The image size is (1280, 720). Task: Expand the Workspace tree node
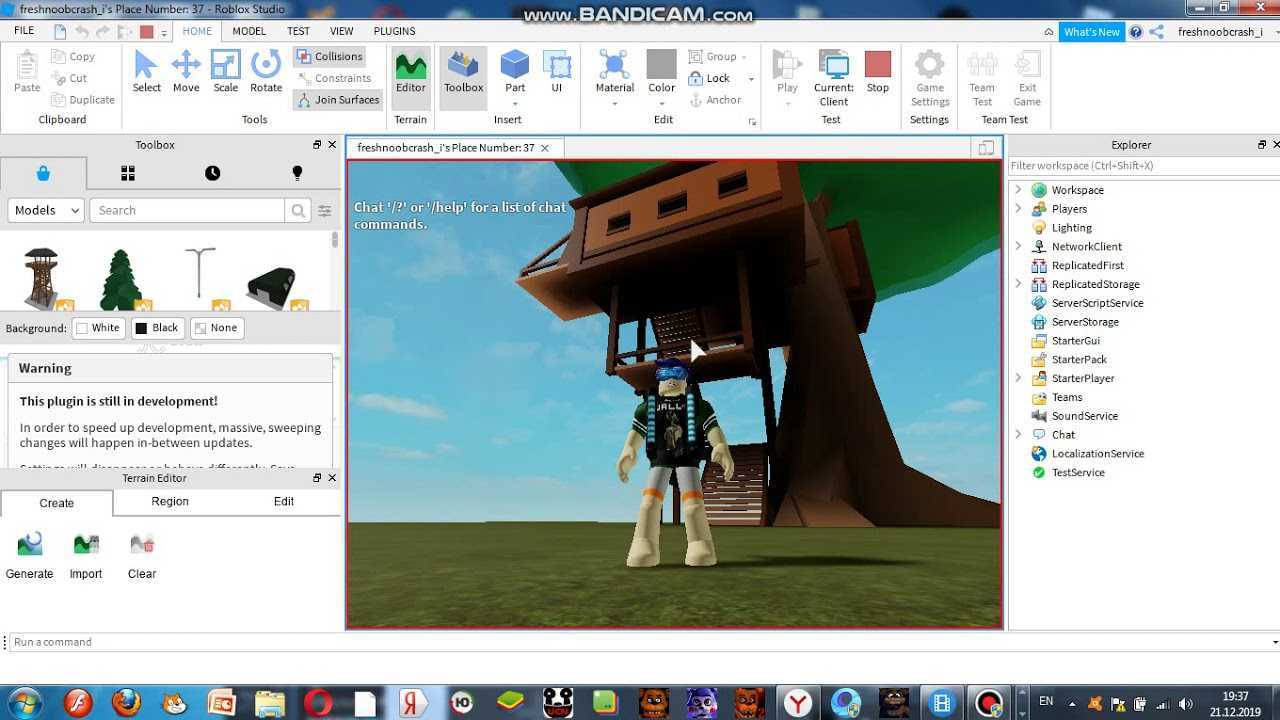click(x=1018, y=190)
